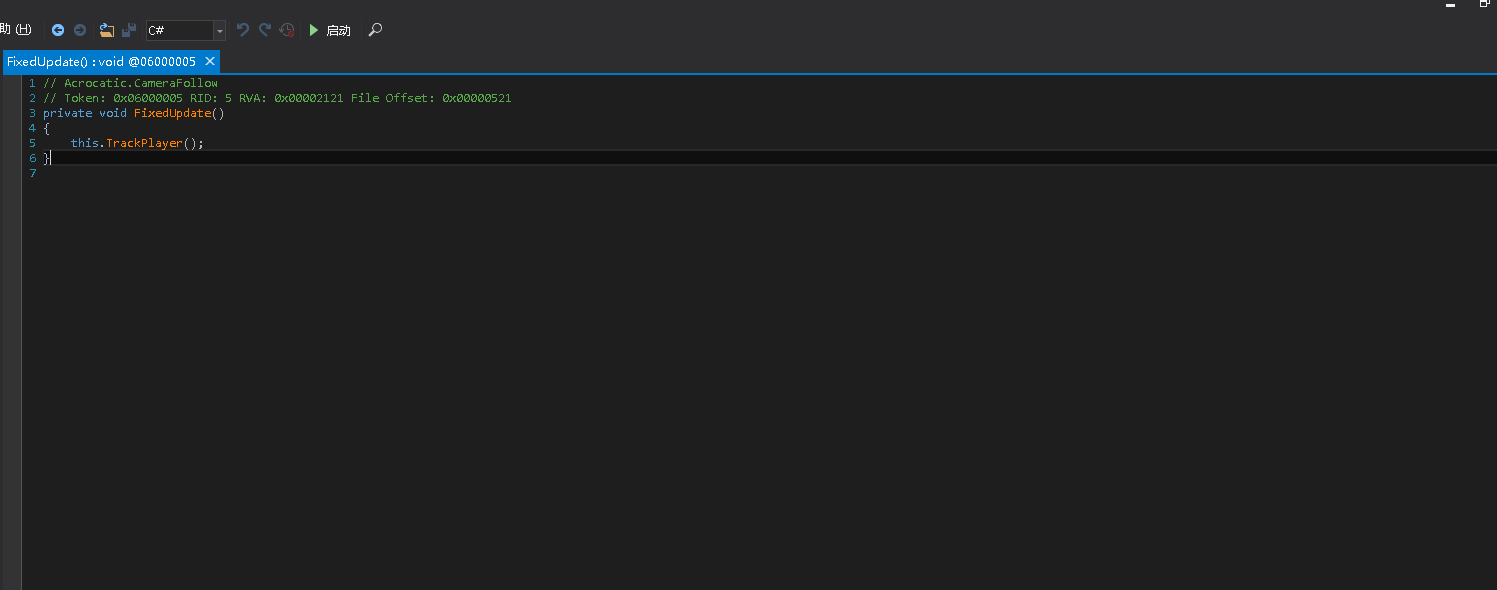Redo an edit with the redo icon
The image size is (1497, 590).
[x=264, y=30]
